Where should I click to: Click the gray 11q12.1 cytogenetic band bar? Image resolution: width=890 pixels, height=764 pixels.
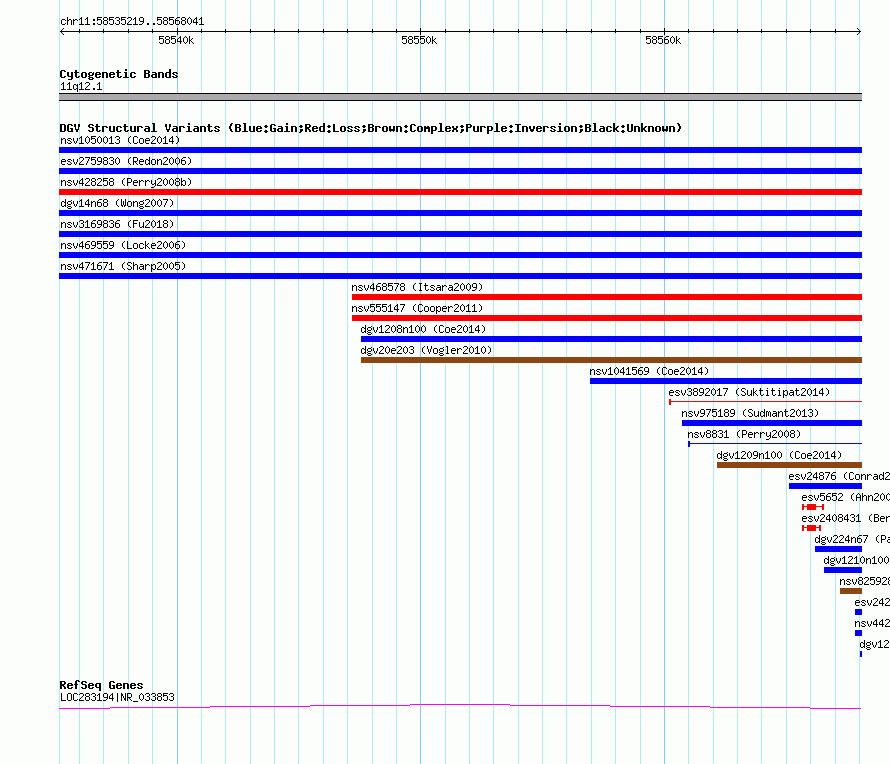click(x=460, y=97)
